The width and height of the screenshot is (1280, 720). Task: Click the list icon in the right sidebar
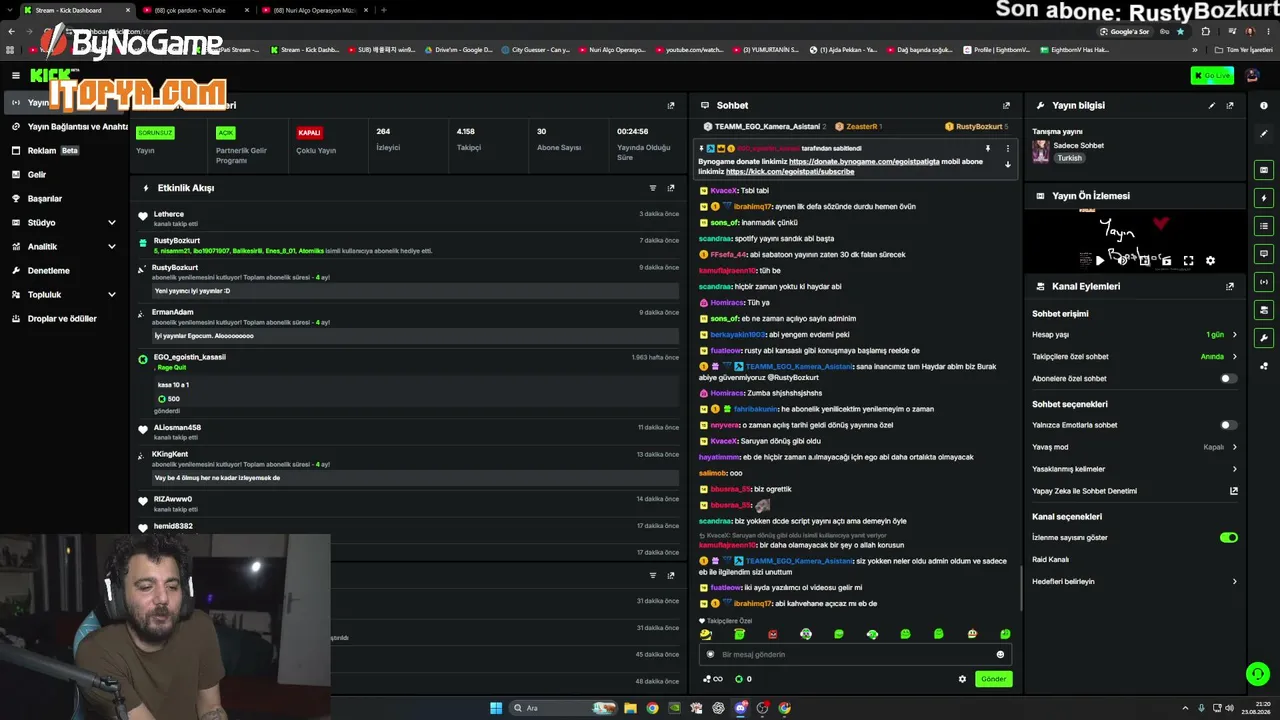tap(1264, 226)
